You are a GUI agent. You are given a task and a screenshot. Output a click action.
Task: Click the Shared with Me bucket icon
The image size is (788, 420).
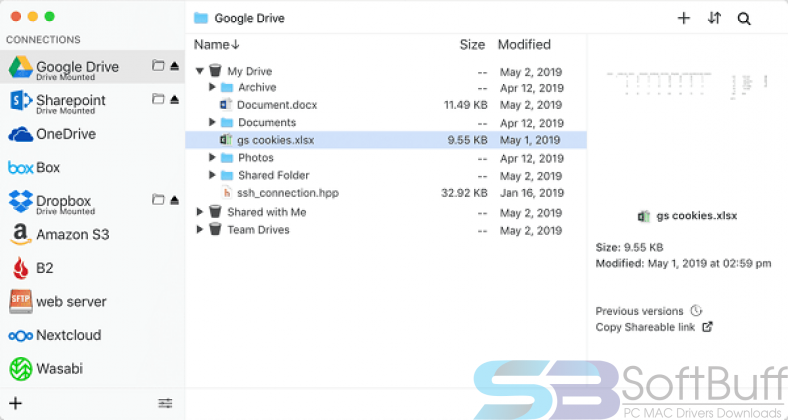215,211
